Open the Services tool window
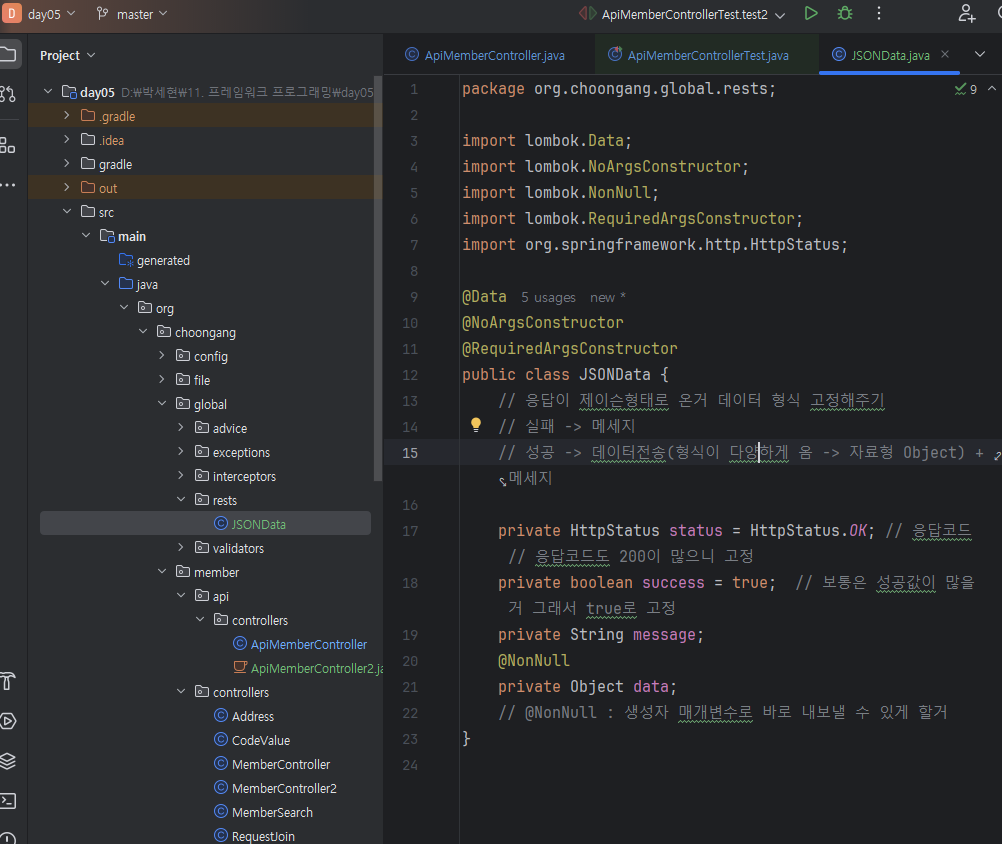 coord(8,721)
